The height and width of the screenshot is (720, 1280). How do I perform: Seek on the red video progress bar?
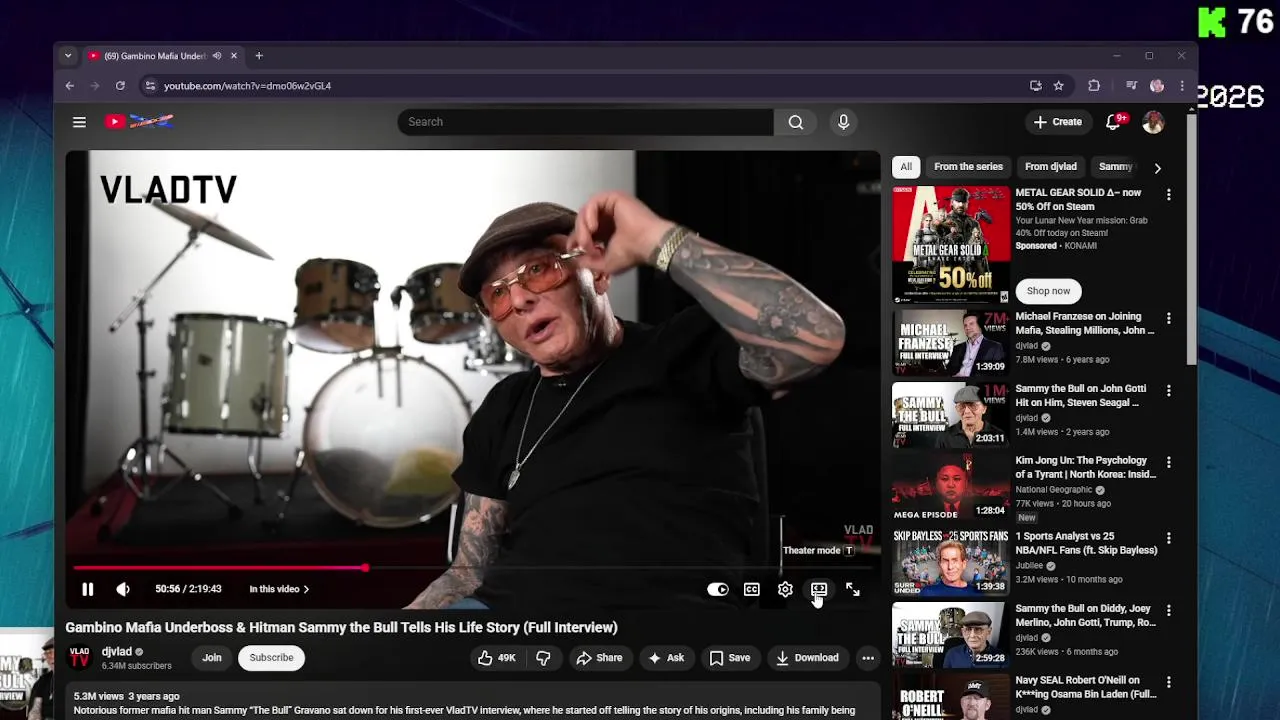pyautogui.click(x=472, y=567)
